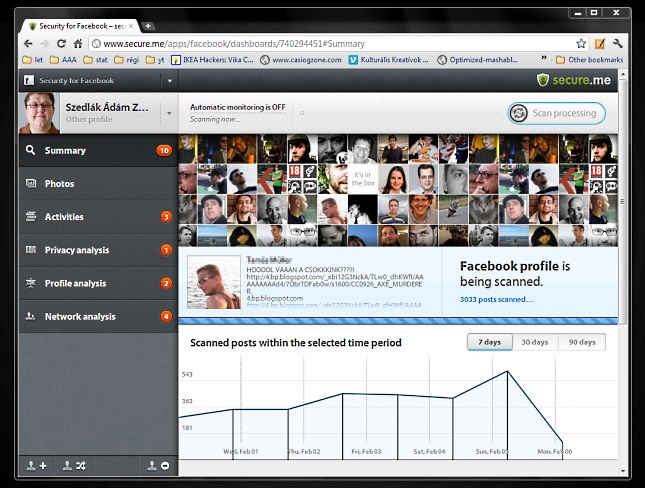This screenshot has height=488, width=645.
Task: Click the Facebook logo icon in app header
Action: coord(29,80)
